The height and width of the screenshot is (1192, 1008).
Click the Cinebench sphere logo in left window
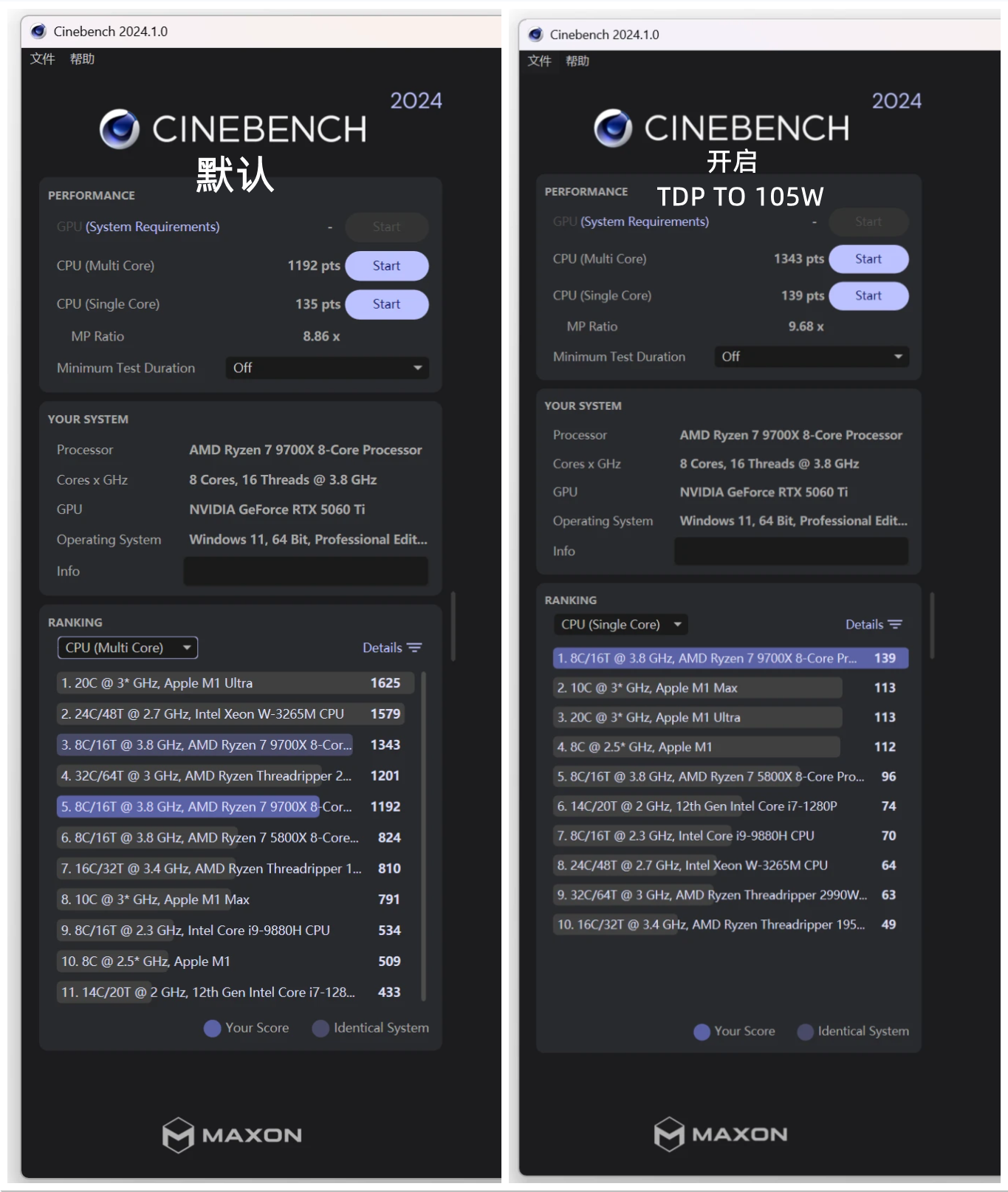120,129
